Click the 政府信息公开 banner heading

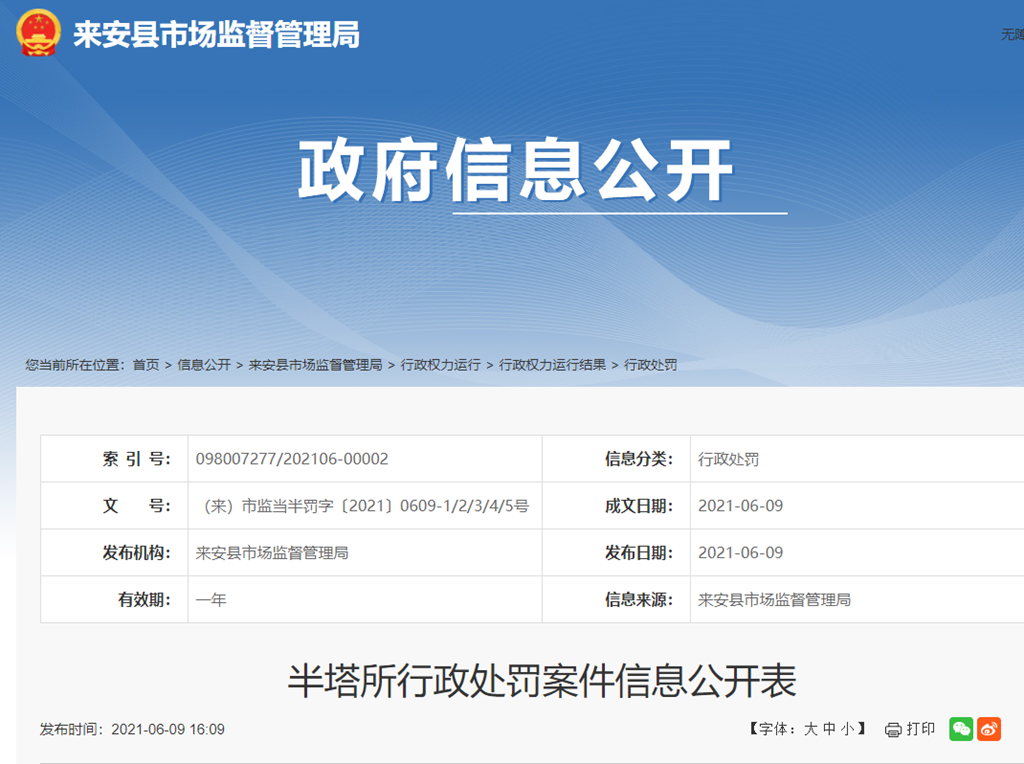(x=516, y=171)
